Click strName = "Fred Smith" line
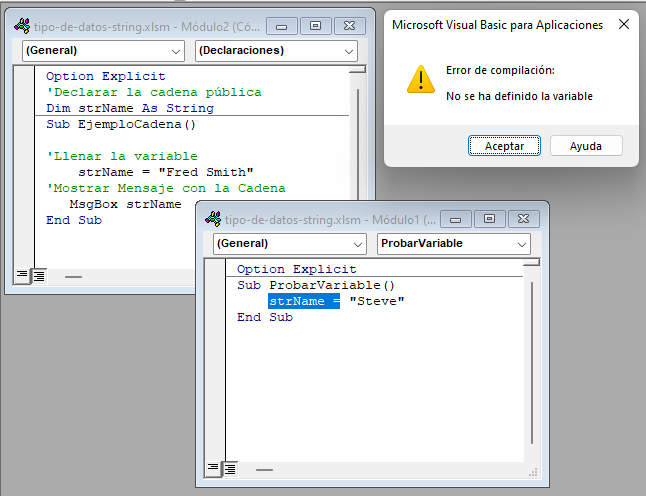Screen dimensions: 646x496 tap(166, 172)
